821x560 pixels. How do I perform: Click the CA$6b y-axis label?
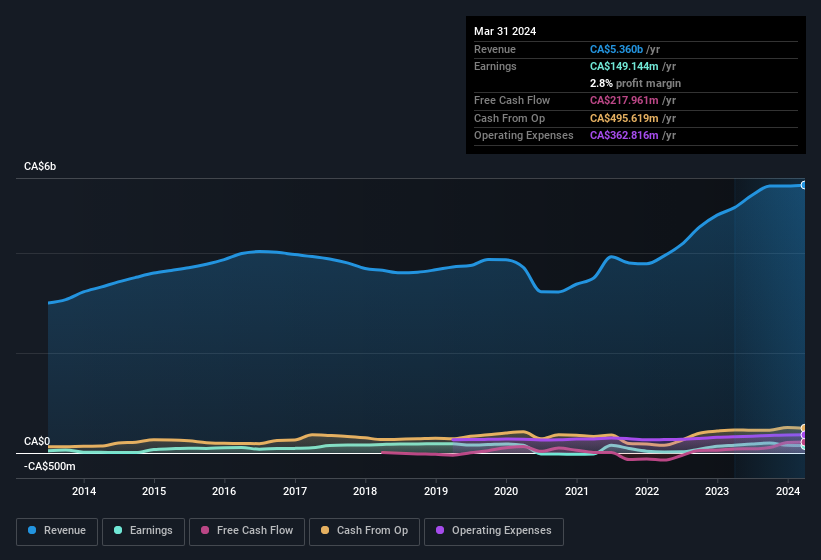tap(40, 166)
